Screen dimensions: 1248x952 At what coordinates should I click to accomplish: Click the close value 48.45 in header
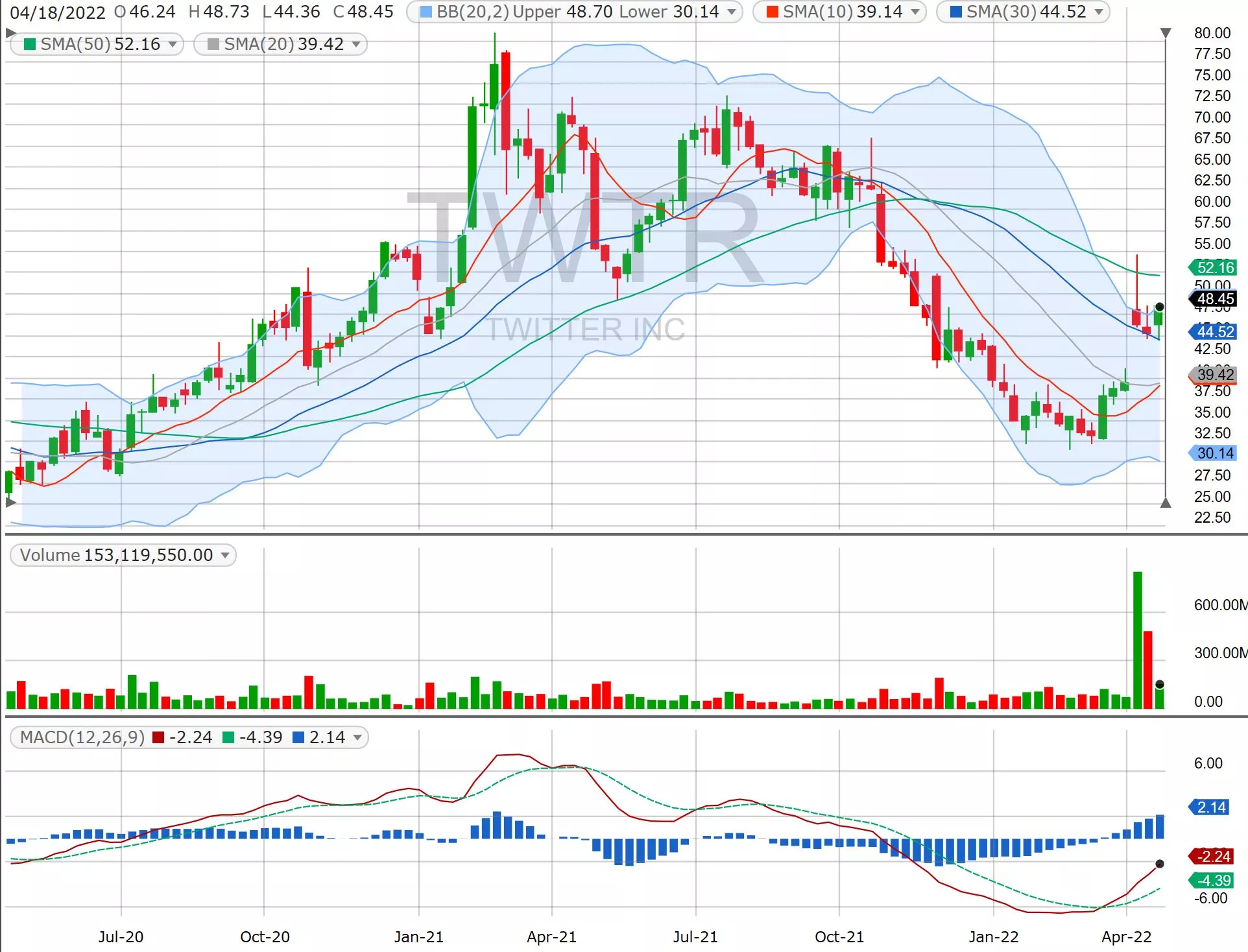click(x=370, y=12)
